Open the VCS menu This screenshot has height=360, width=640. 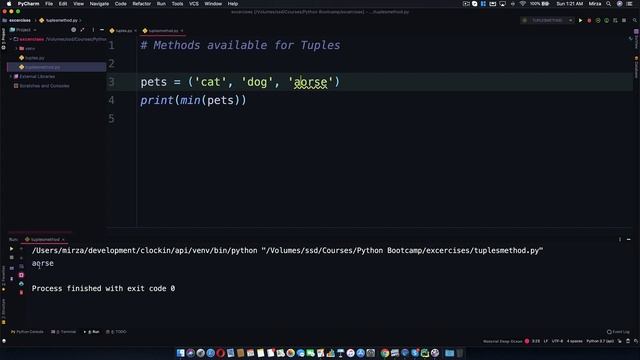pos(194,4)
